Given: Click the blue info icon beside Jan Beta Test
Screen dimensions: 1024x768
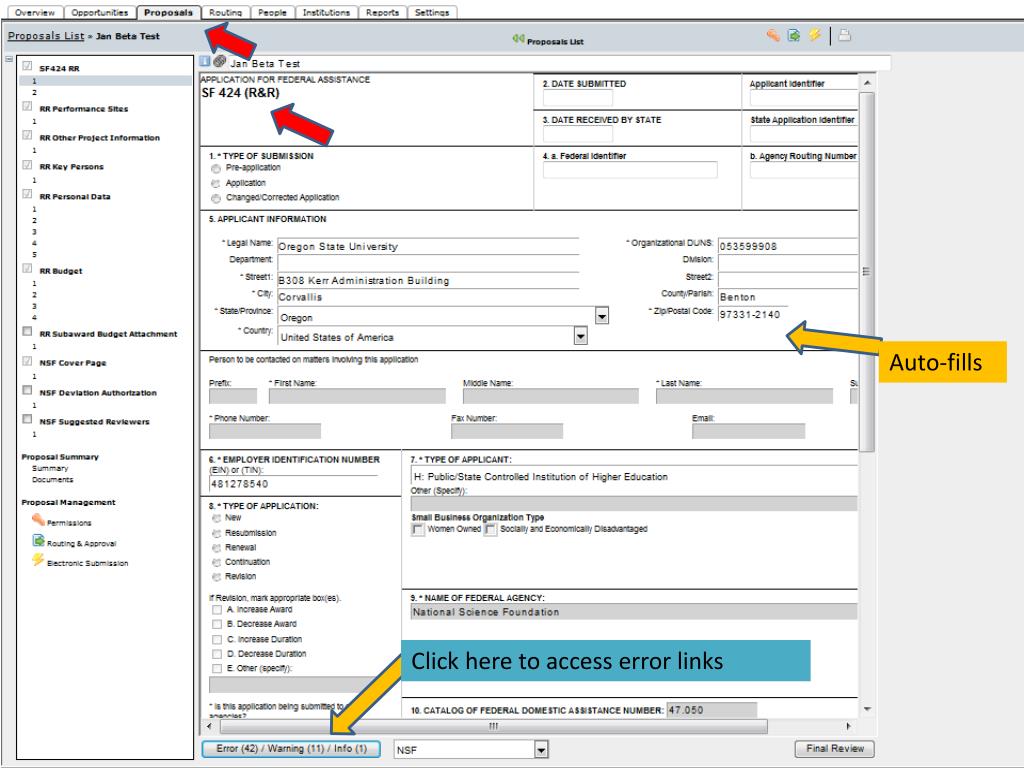Looking at the screenshot, I should pos(205,61).
